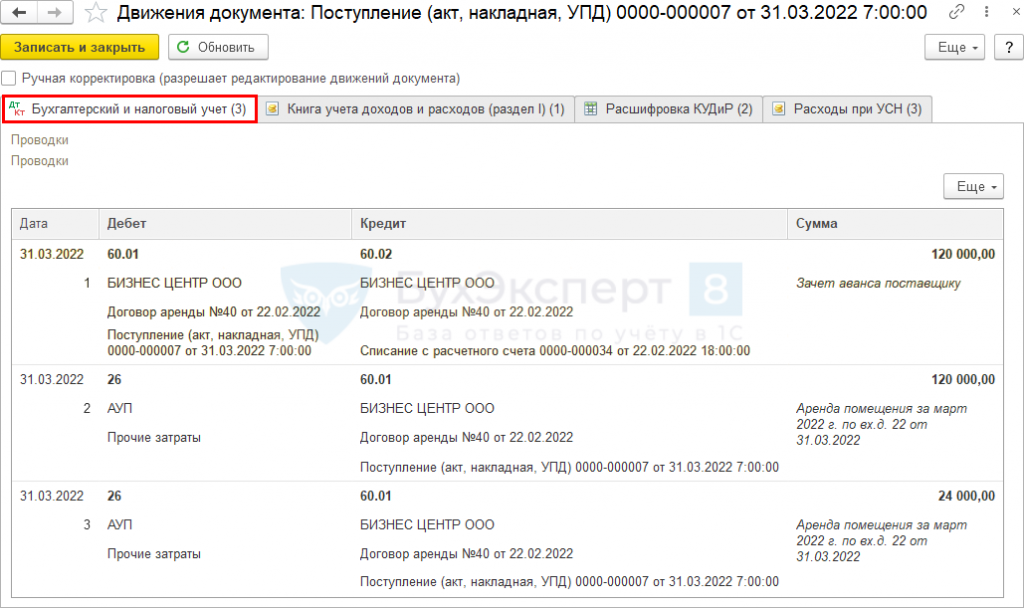1024x608 pixels.
Task: Open Расшифровка КУДиР tab
Action: pyautogui.click(x=669, y=109)
